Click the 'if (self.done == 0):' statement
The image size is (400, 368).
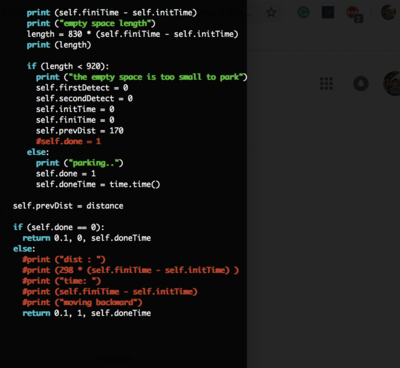click(59, 227)
